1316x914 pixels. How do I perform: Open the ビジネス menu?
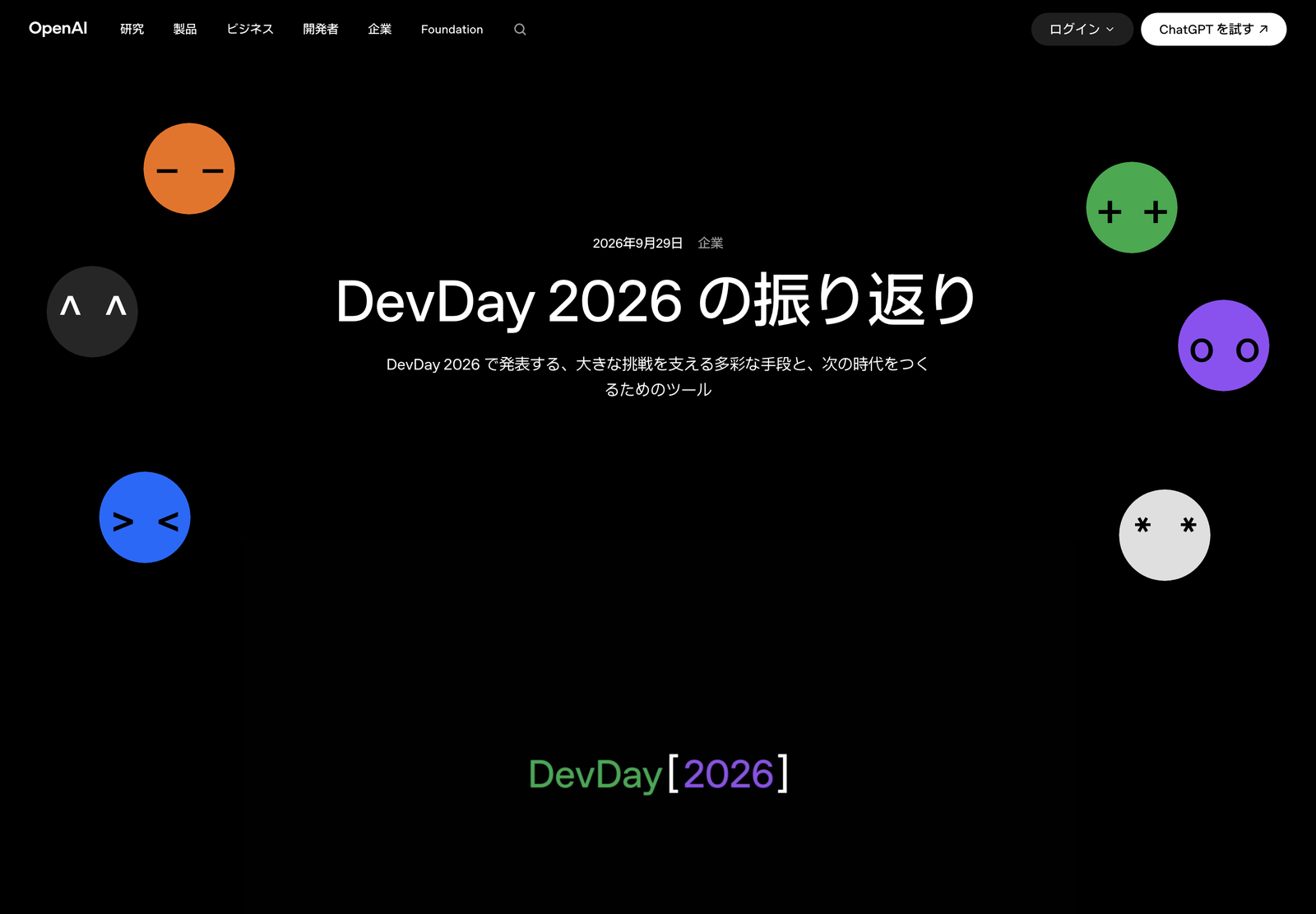(250, 30)
